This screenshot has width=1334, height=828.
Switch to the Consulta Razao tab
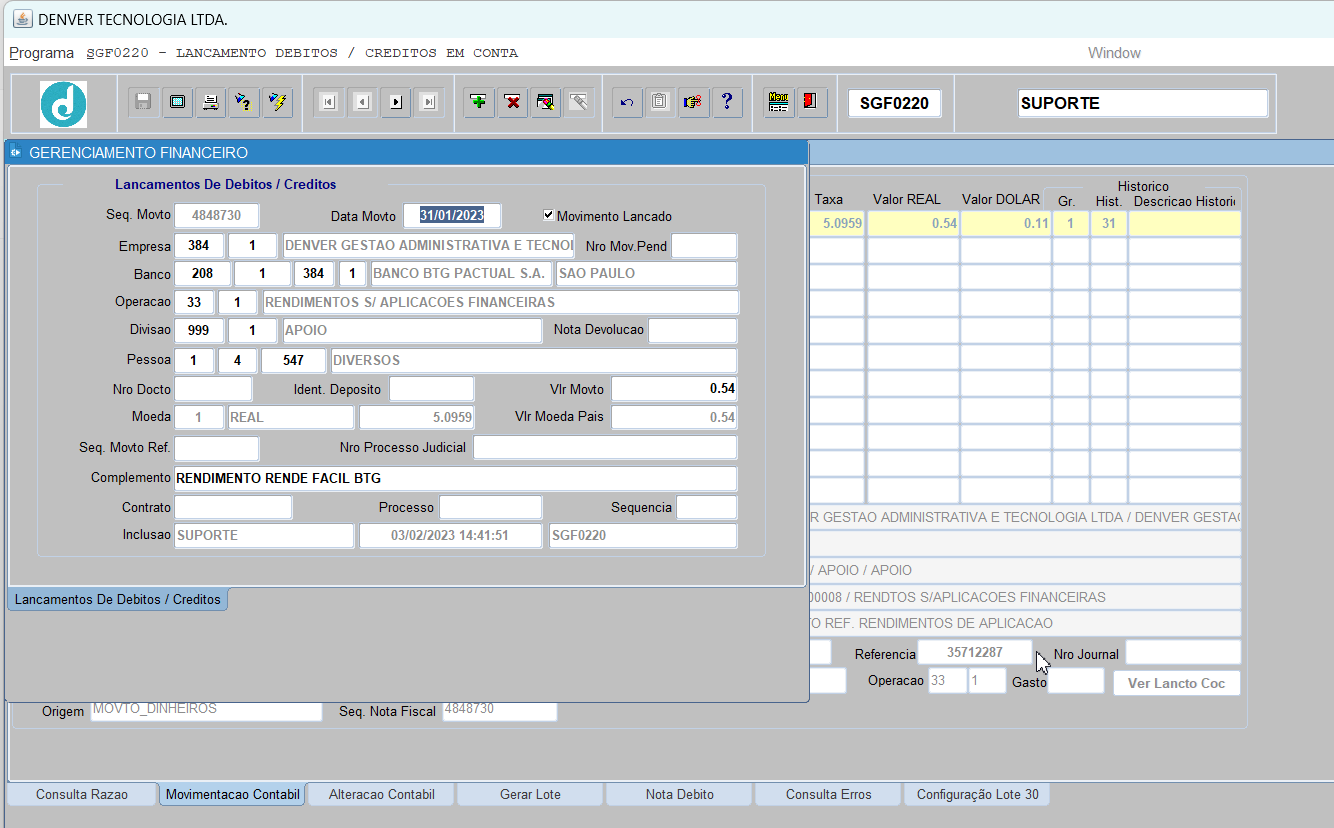click(82, 794)
